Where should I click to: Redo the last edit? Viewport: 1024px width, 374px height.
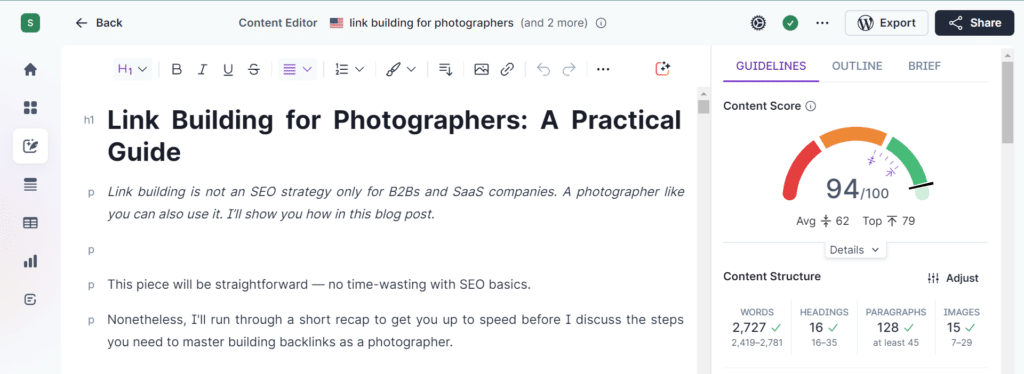[569, 69]
